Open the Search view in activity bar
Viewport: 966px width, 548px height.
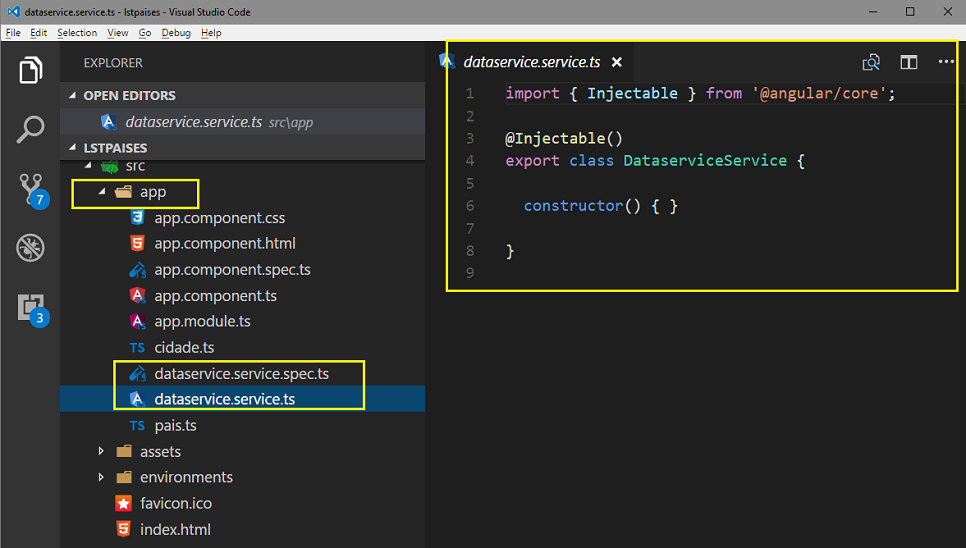(x=30, y=129)
